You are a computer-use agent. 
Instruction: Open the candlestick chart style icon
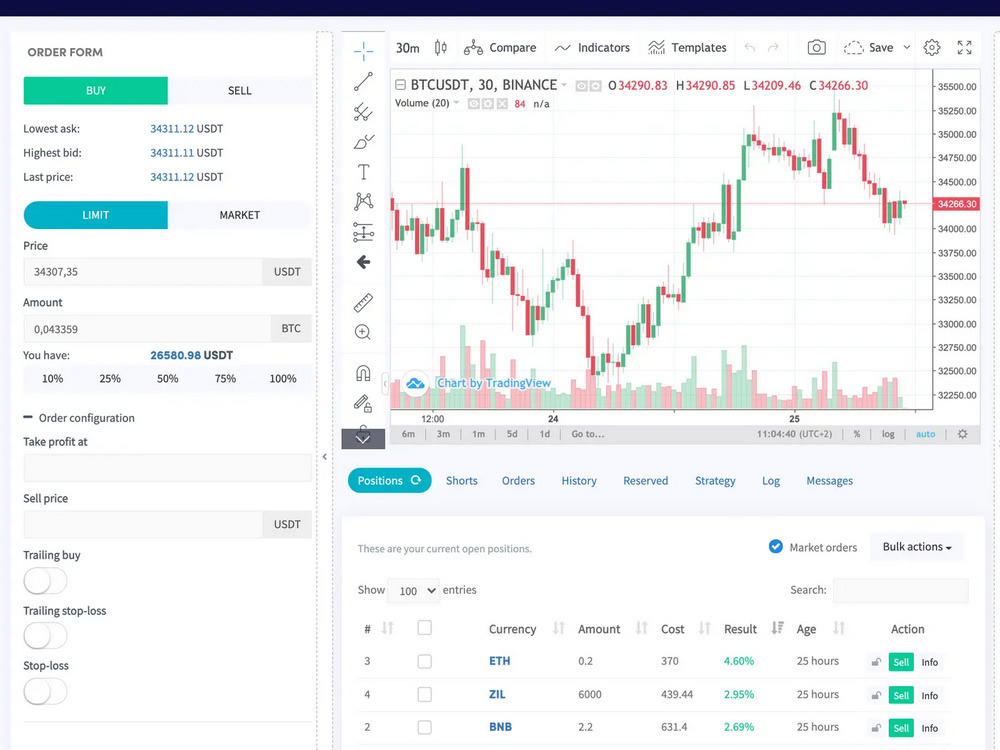pyautogui.click(x=441, y=48)
